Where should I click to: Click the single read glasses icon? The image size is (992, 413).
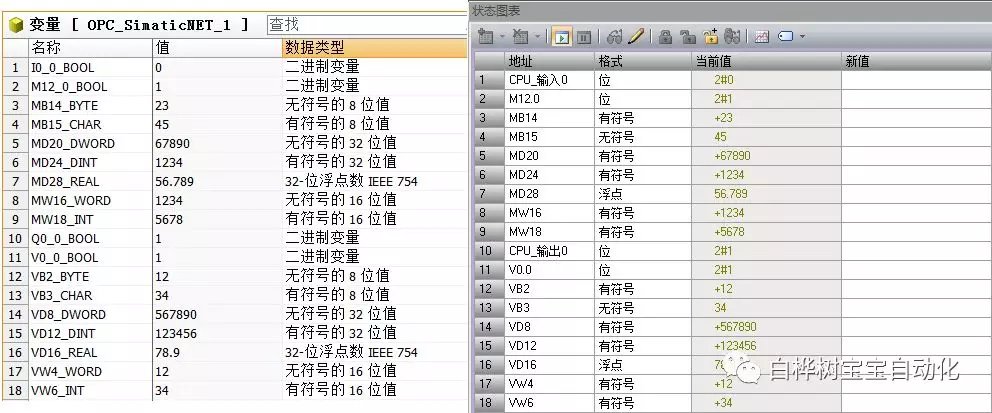point(615,37)
